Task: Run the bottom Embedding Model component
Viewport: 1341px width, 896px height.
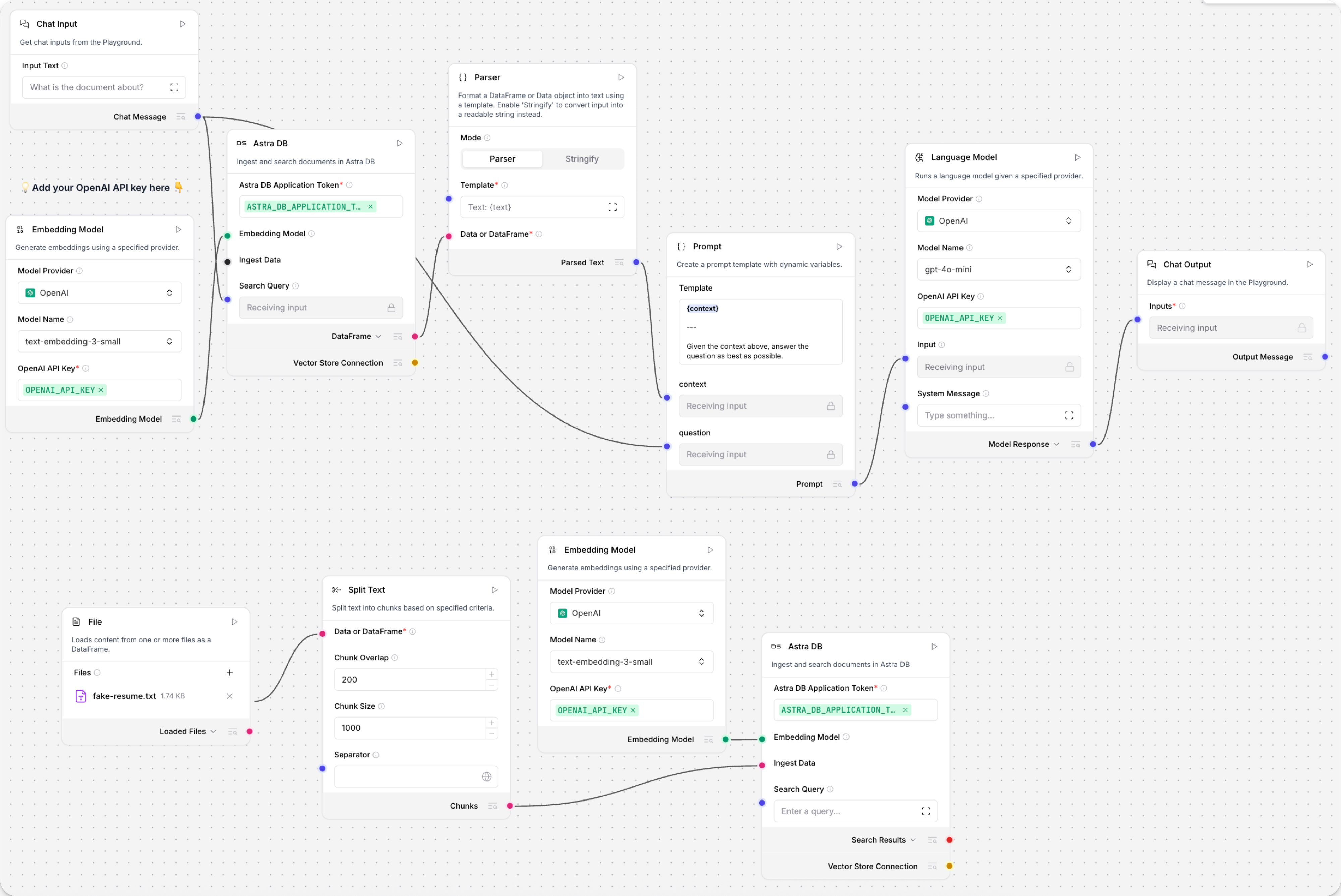Action: pos(710,550)
